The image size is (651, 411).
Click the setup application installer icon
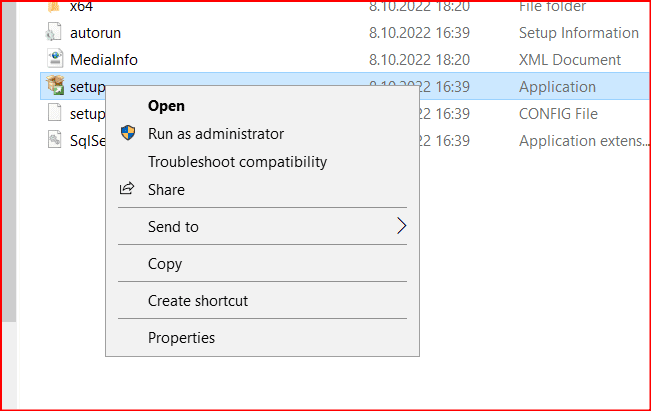point(54,87)
